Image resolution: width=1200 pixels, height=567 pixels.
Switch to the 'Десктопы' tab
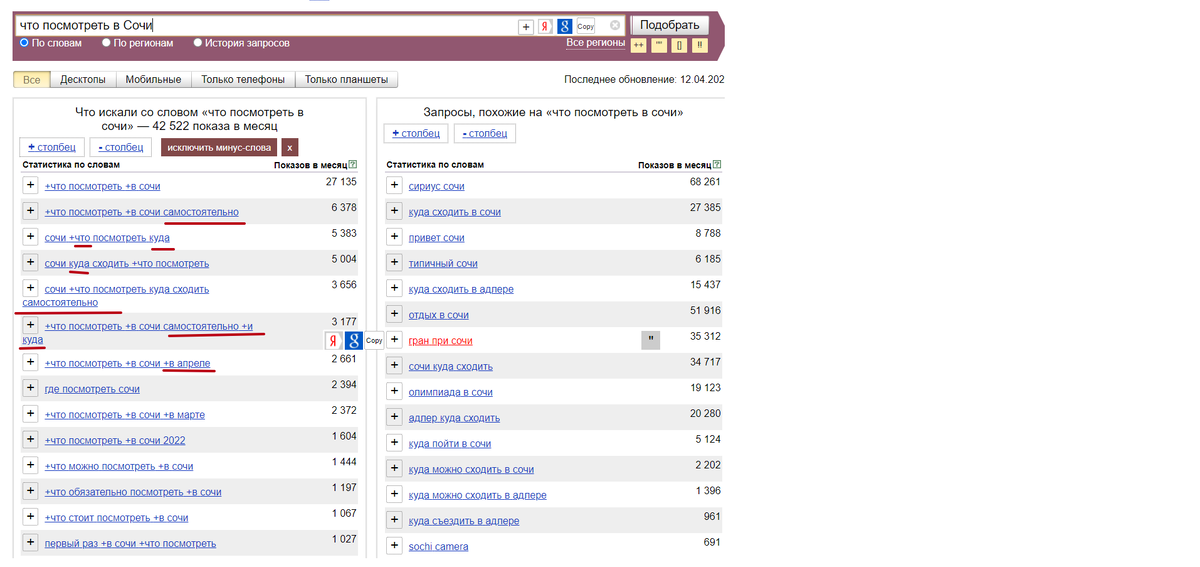83,79
